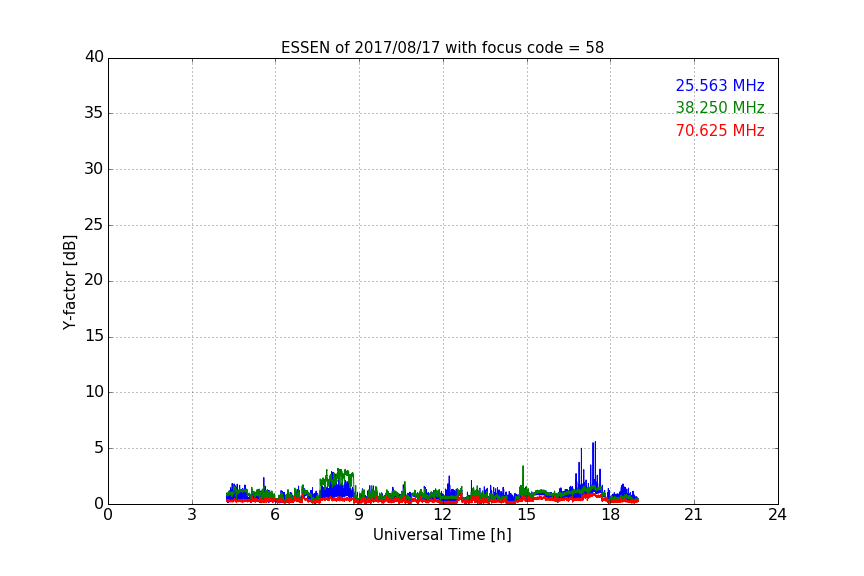Screen dimensions: 864x576
Task: Click the y-axis tick label 15
Action: coord(94,336)
